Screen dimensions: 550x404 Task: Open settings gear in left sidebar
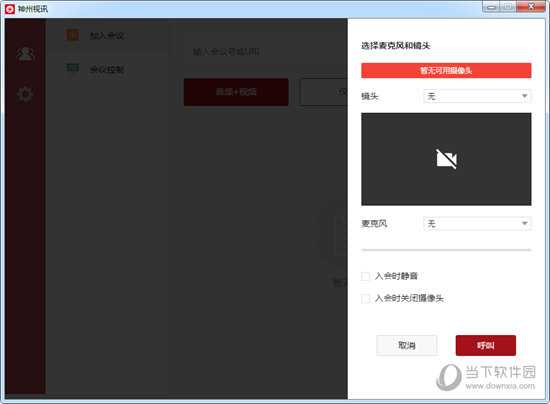[x=25, y=94]
